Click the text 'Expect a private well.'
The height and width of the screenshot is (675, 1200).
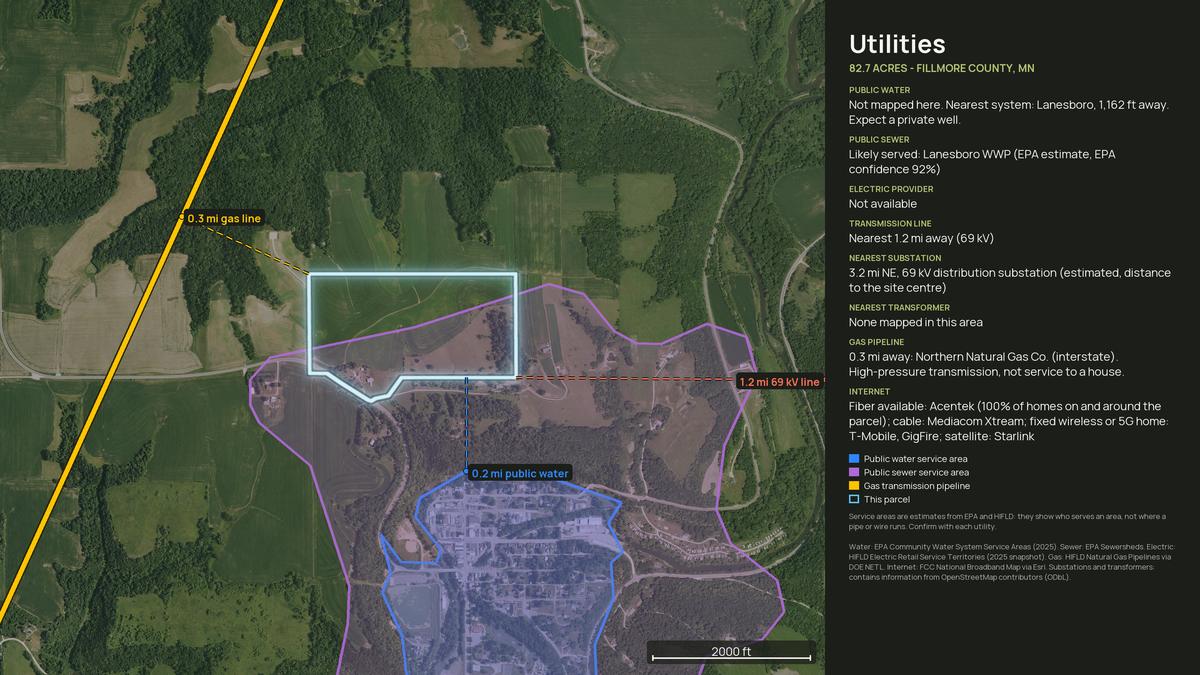(x=904, y=120)
